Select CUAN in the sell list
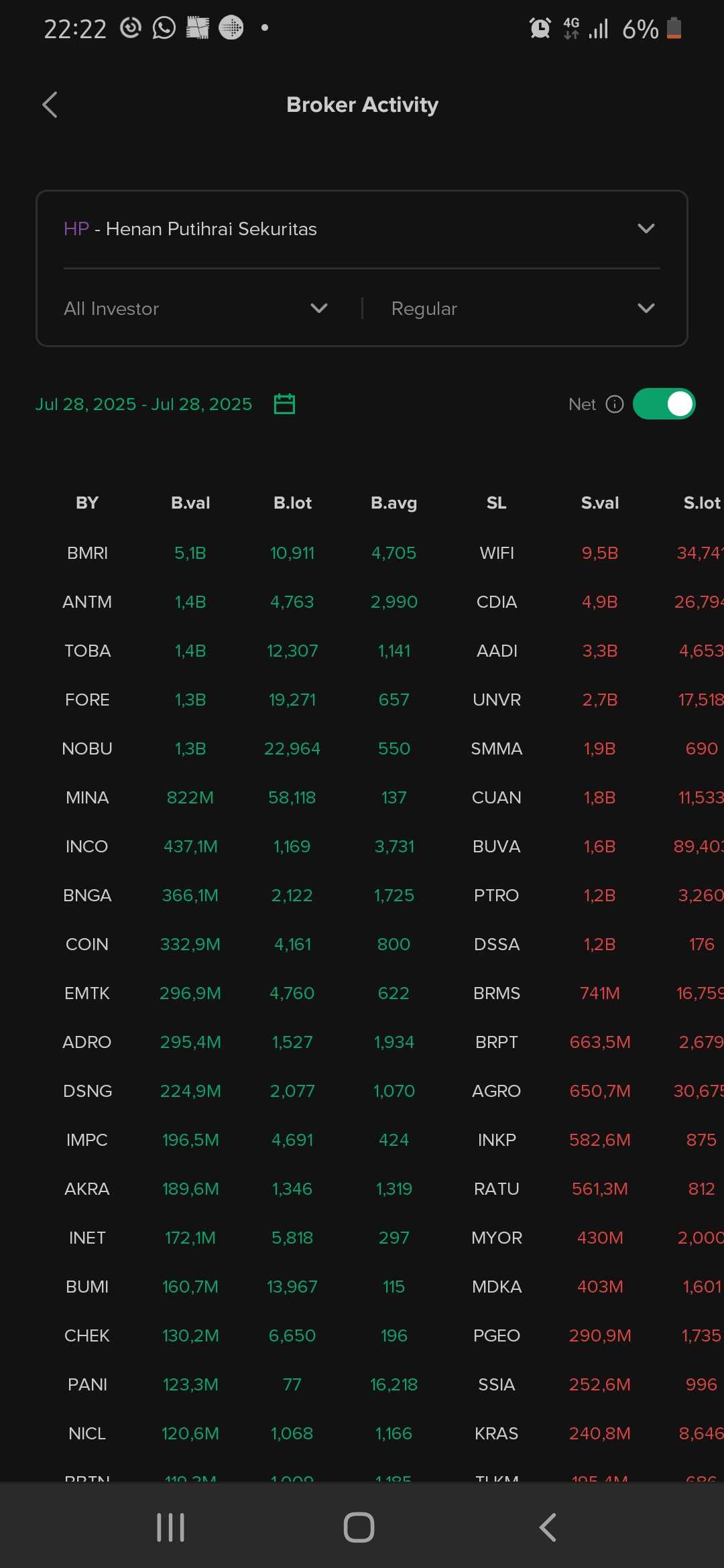Viewport: 724px width, 1568px height. pos(497,797)
